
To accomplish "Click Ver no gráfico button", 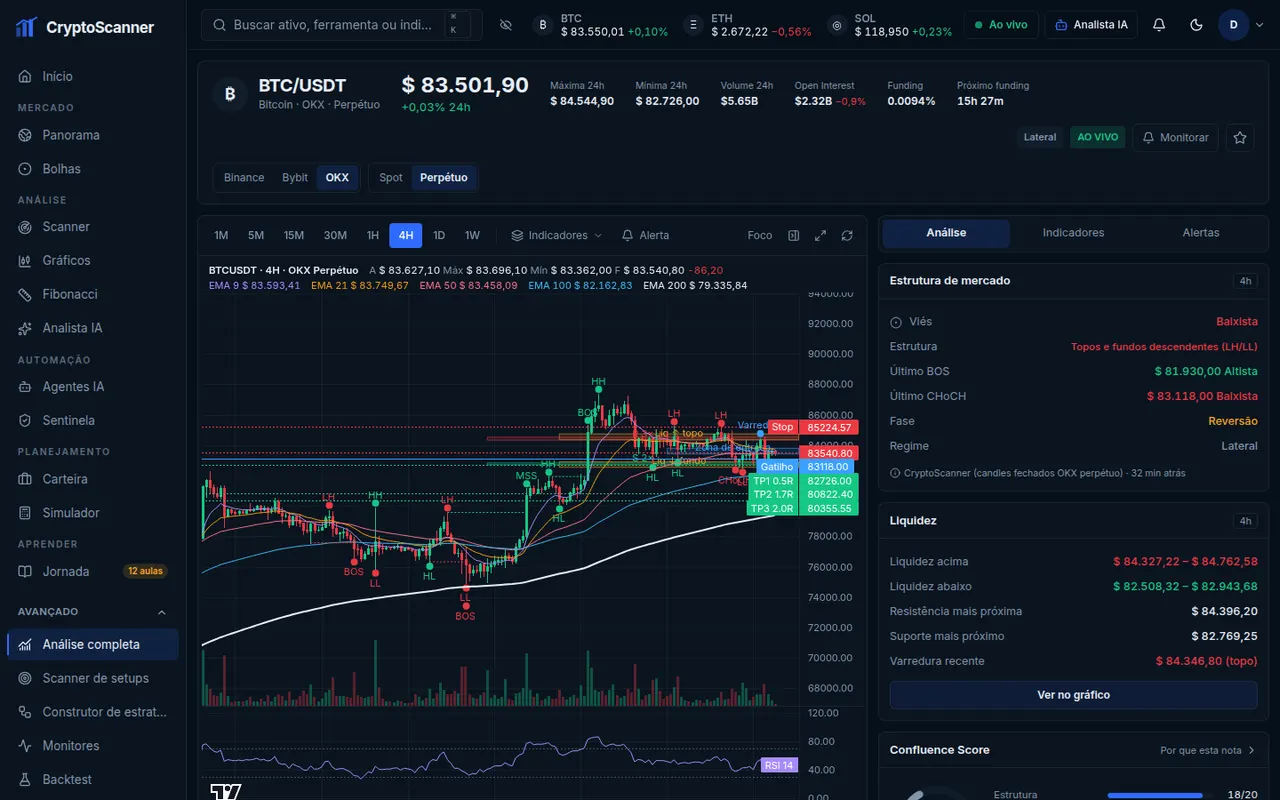I will [1073, 695].
